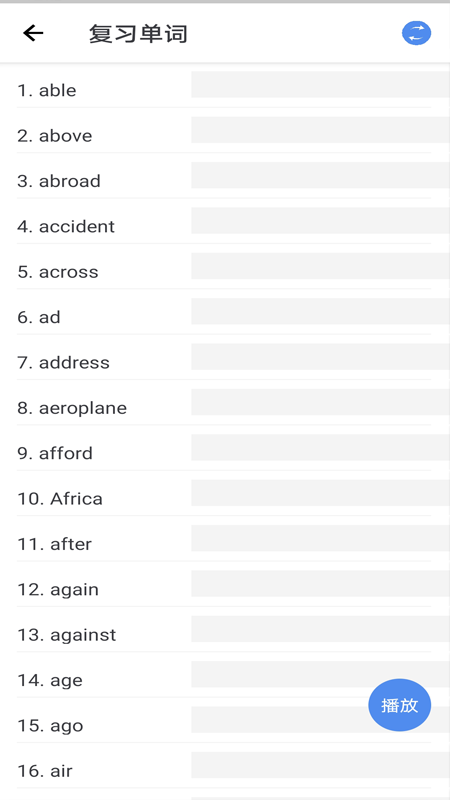Tap the blue swap toggle icon

[x=416, y=34]
